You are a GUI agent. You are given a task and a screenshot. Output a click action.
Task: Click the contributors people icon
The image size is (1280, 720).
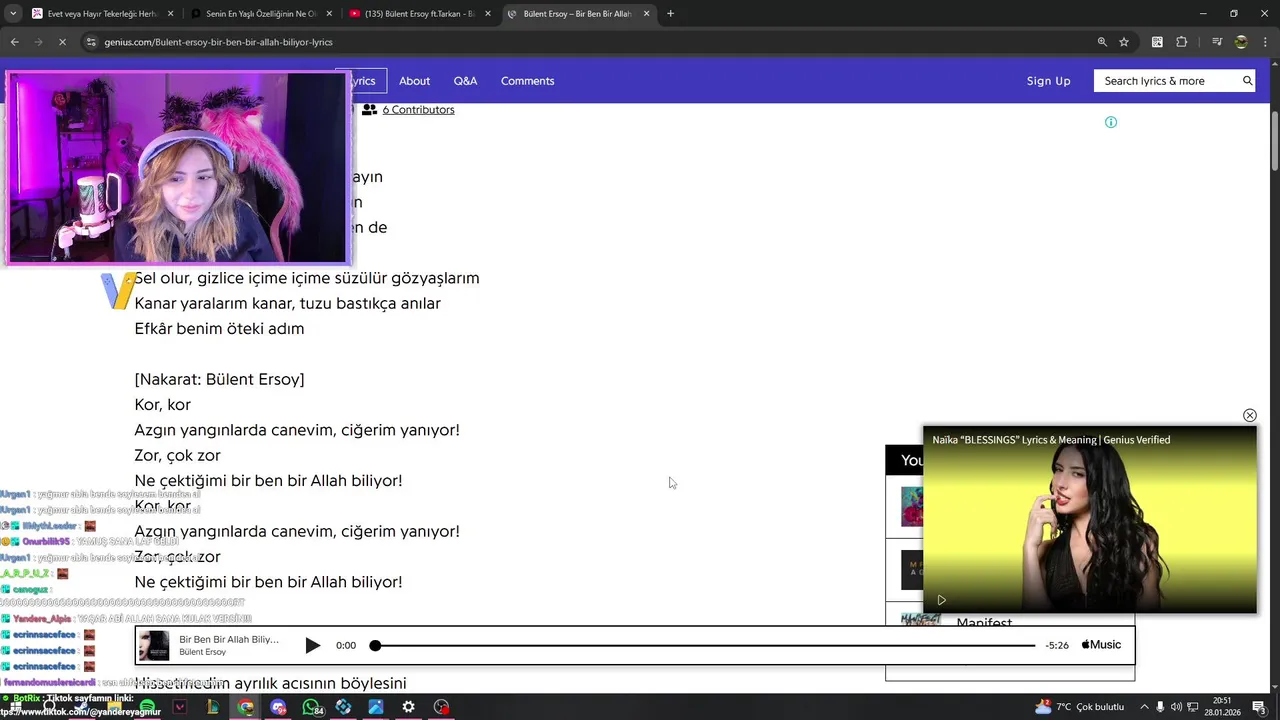tap(369, 110)
